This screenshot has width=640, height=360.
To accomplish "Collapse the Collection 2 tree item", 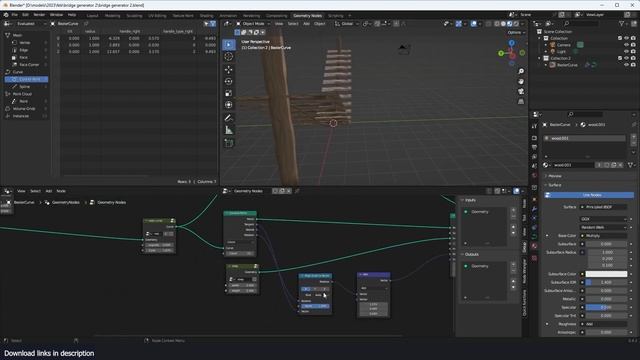I will point(539,58).
